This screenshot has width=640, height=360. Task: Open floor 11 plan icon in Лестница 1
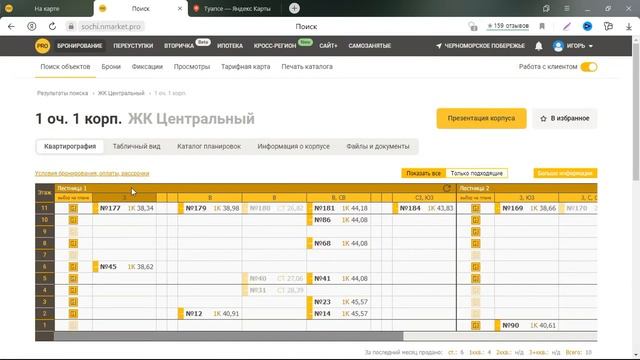point(73,208)
